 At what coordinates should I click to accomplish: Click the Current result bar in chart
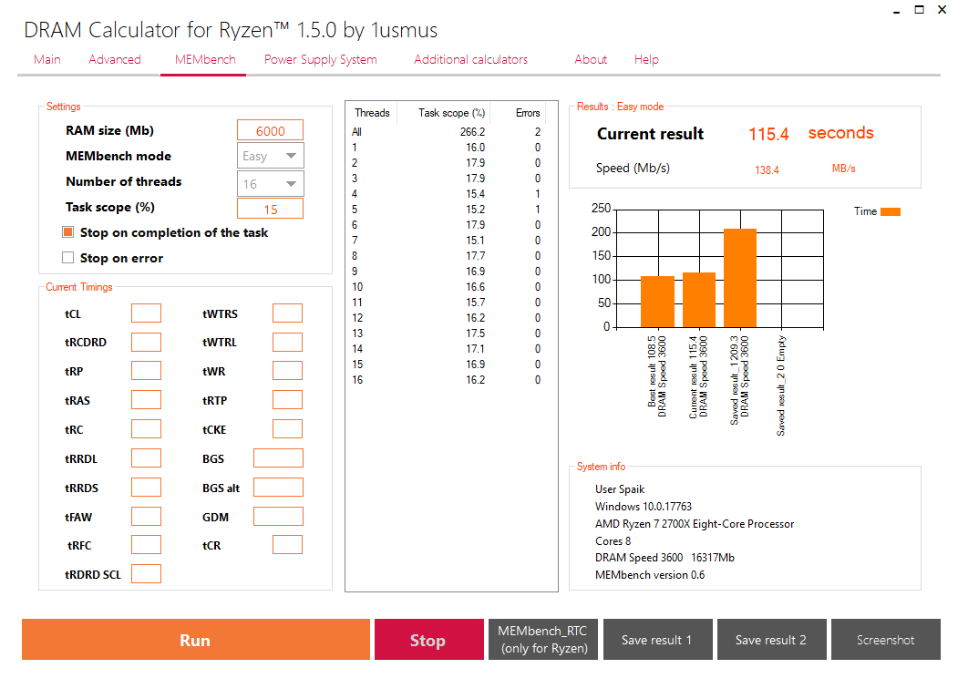click(699, 300)
